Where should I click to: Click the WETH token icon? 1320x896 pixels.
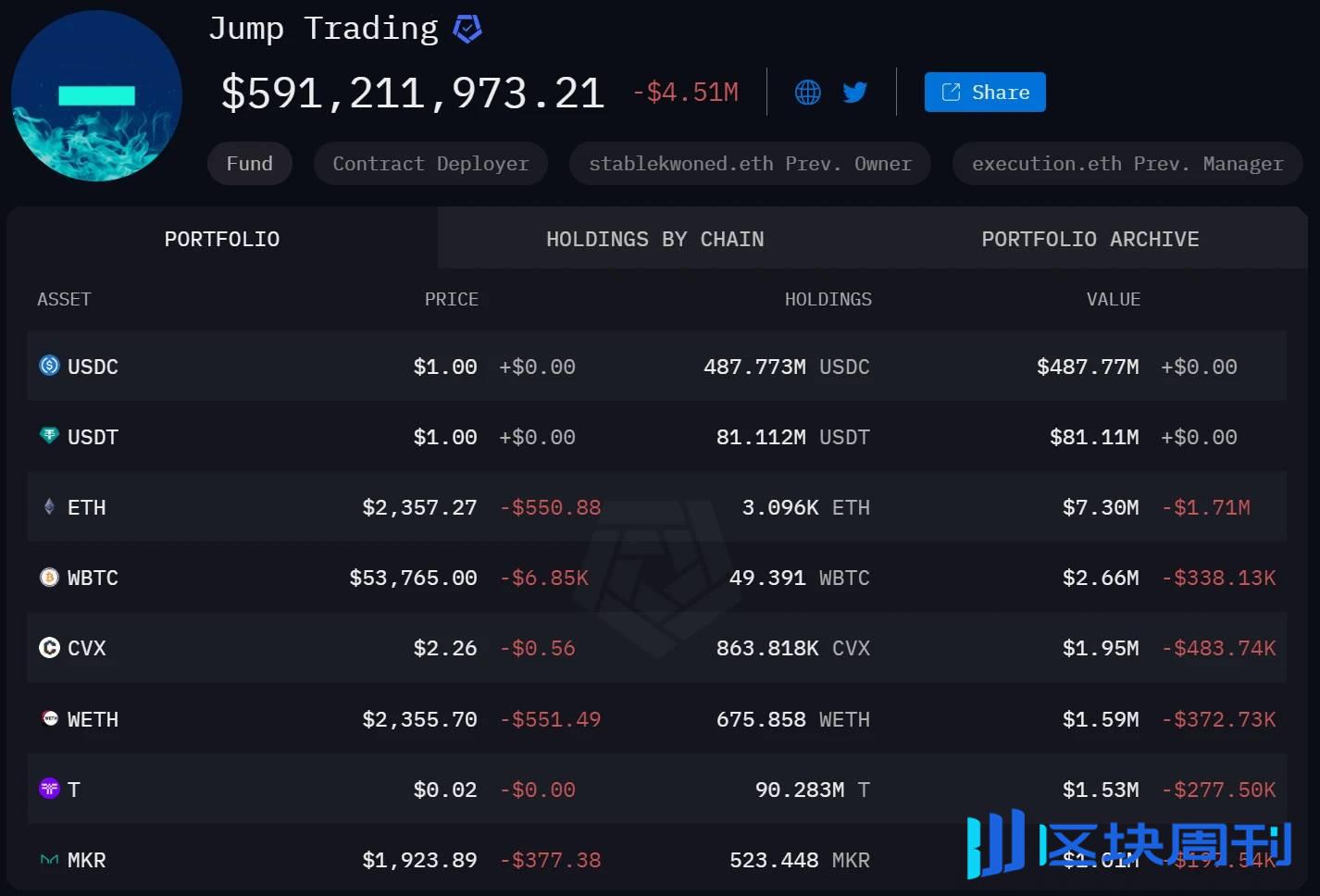[49, 718]
